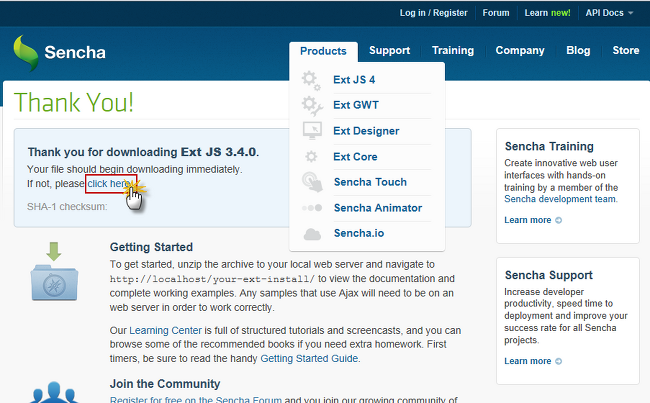
Task: Click the SHA-1 checksum label
Action: pyautogui.click(x=67, y=206)
